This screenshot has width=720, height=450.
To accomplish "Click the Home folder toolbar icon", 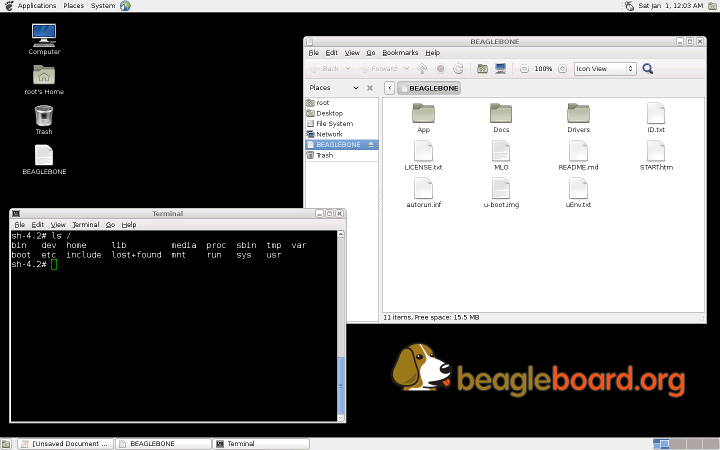I will click(482, 69).
